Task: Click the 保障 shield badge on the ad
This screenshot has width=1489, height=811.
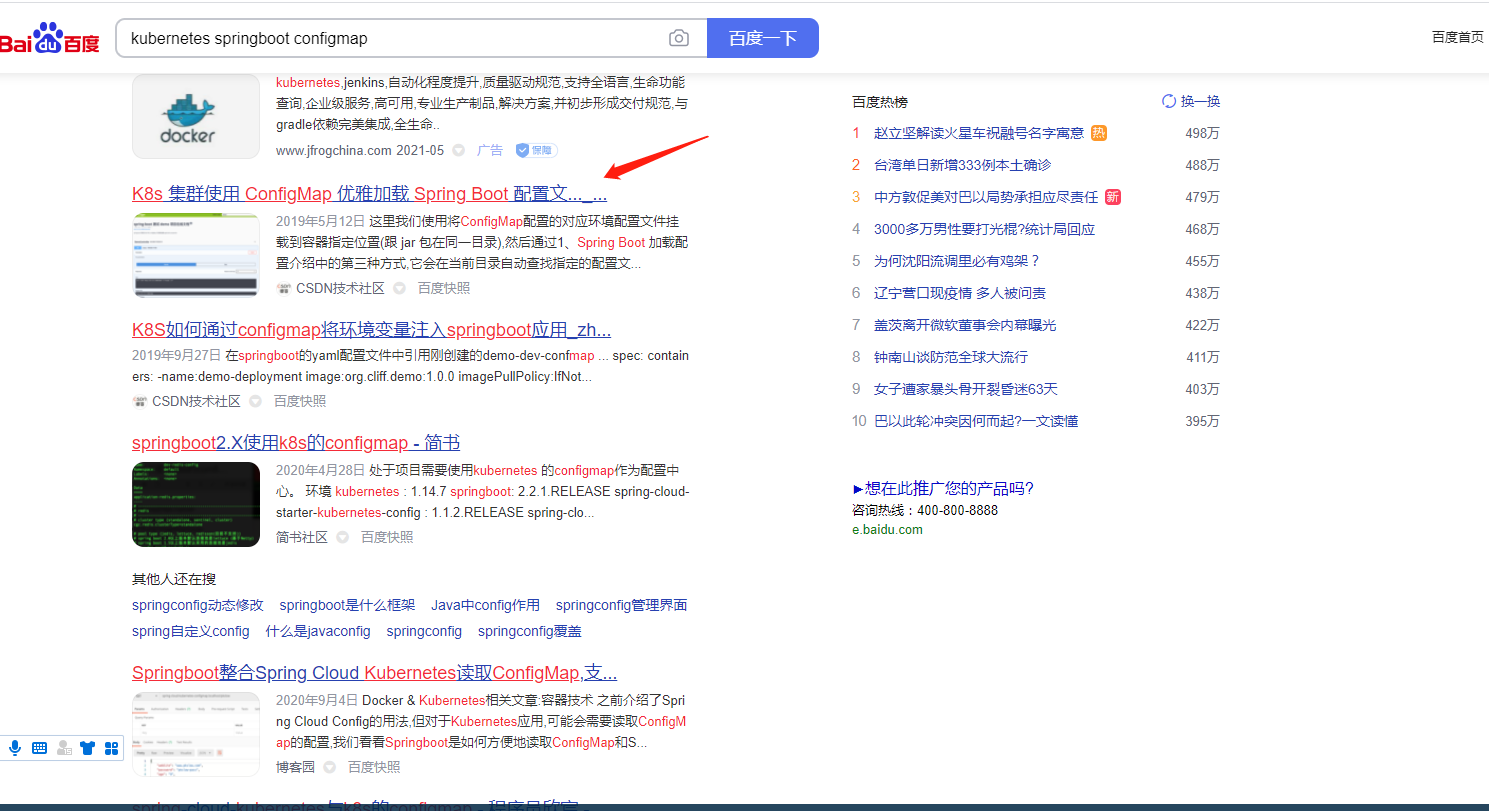Action: point(536,150)
